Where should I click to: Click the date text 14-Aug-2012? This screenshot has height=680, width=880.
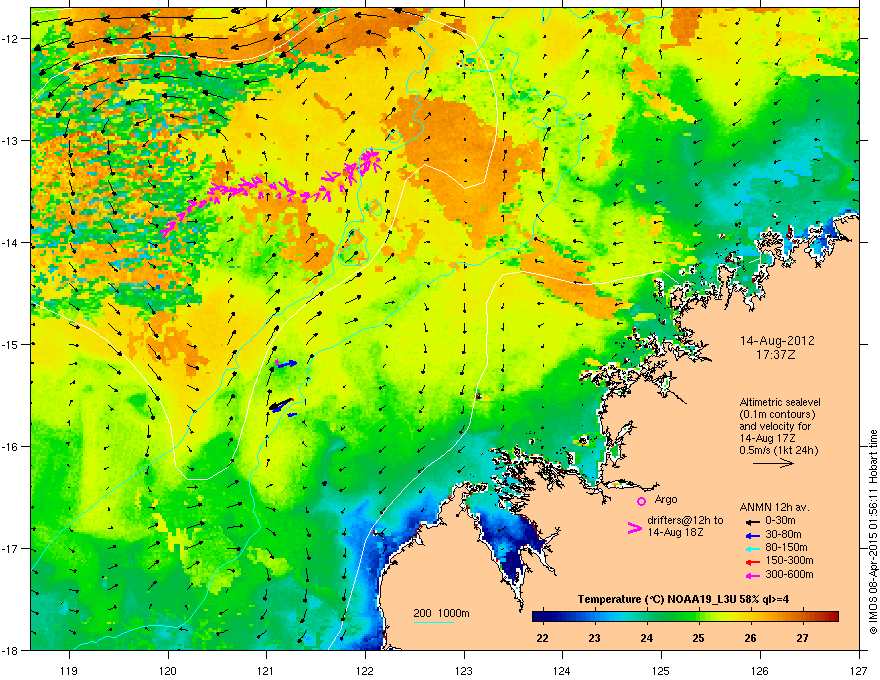click(x=777, y=341)
